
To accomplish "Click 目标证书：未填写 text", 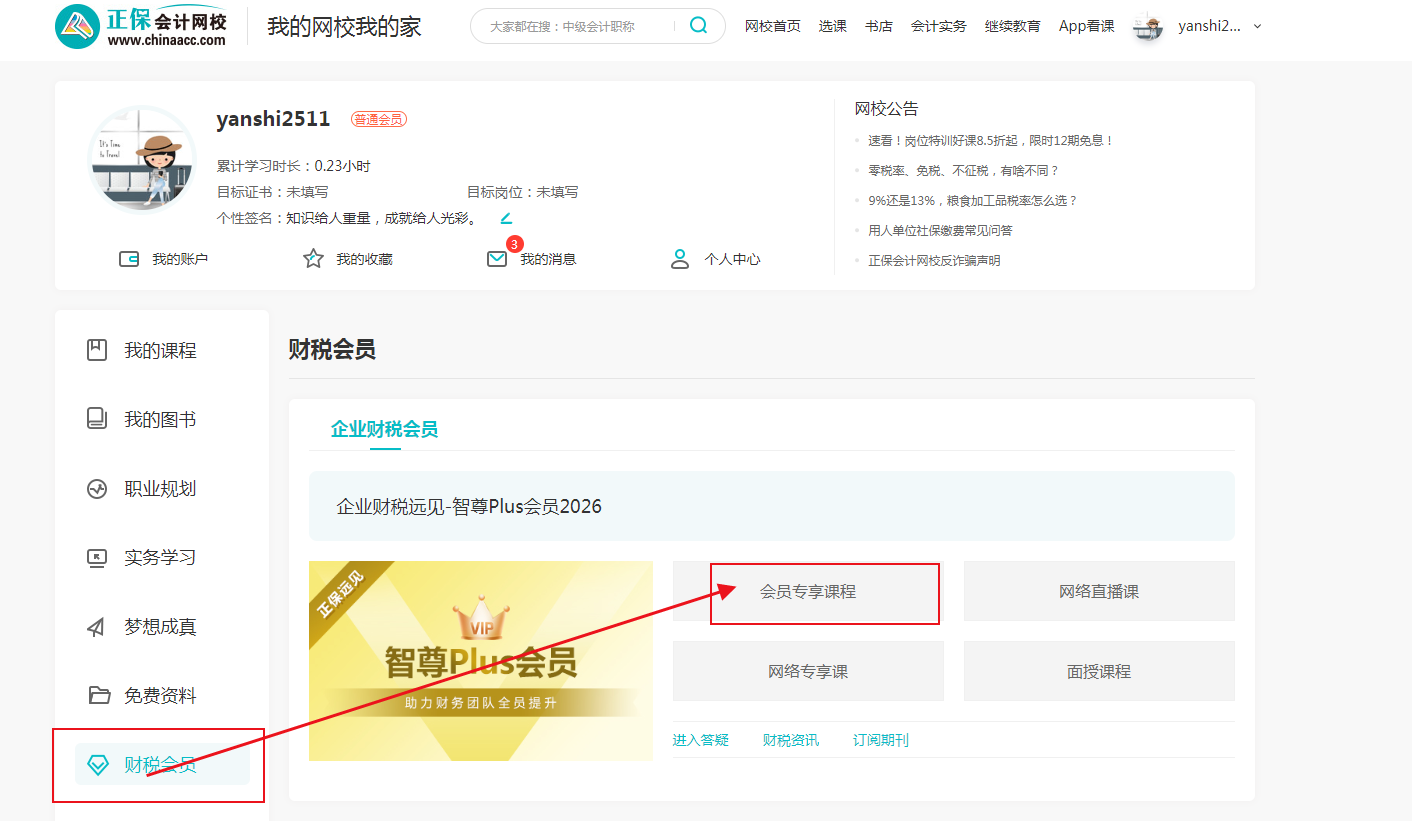I will coord(272,192).
